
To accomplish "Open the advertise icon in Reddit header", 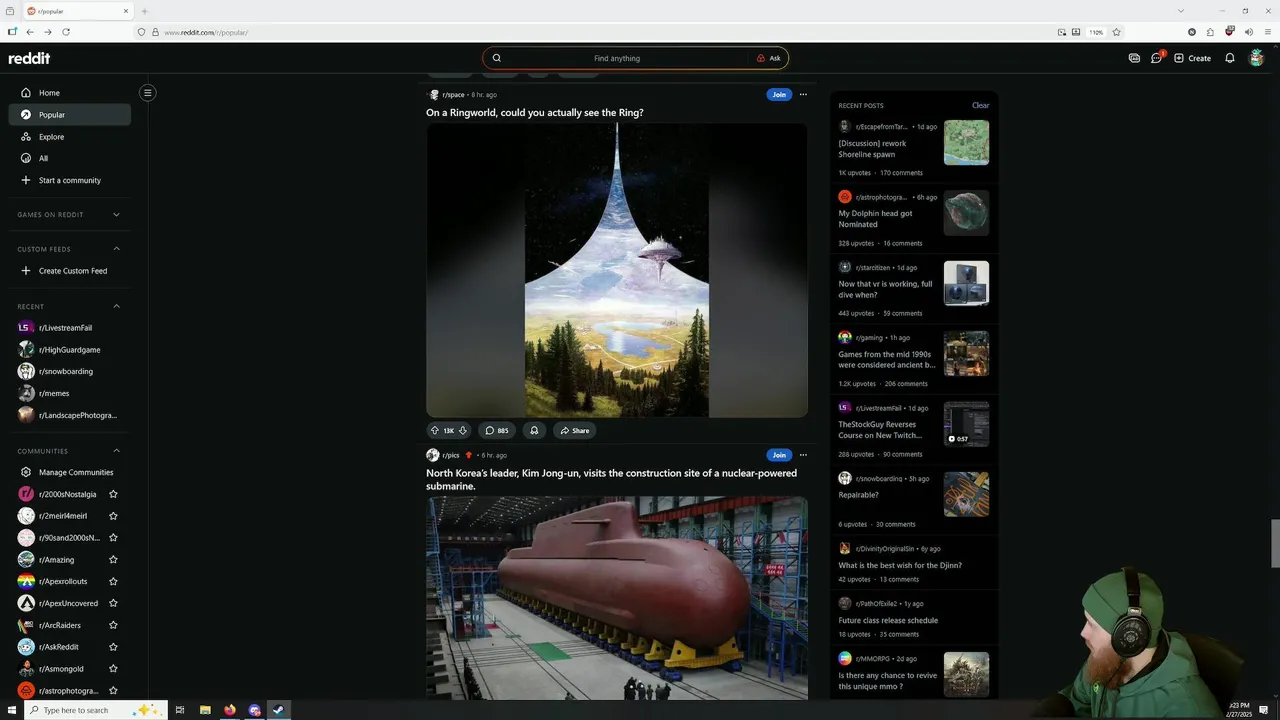I will click(x=1134, y=58).
